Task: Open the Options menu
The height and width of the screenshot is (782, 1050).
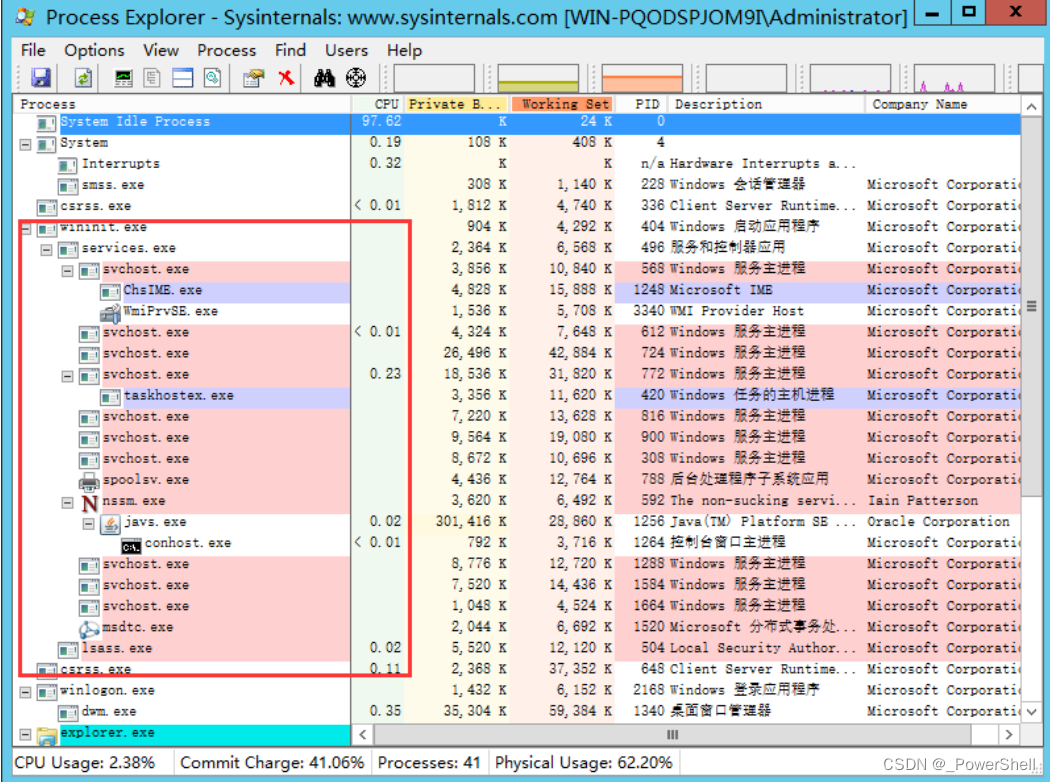Action: coord(94,50)
